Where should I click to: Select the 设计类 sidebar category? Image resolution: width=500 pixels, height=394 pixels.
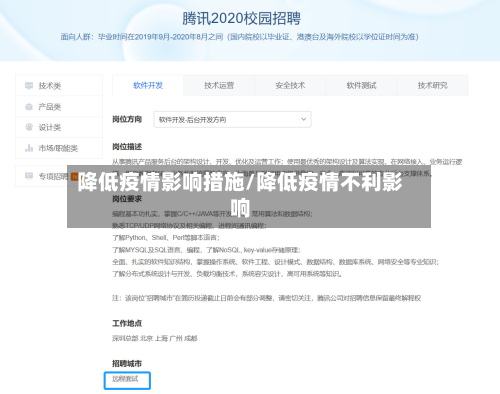tap(59, 127)
